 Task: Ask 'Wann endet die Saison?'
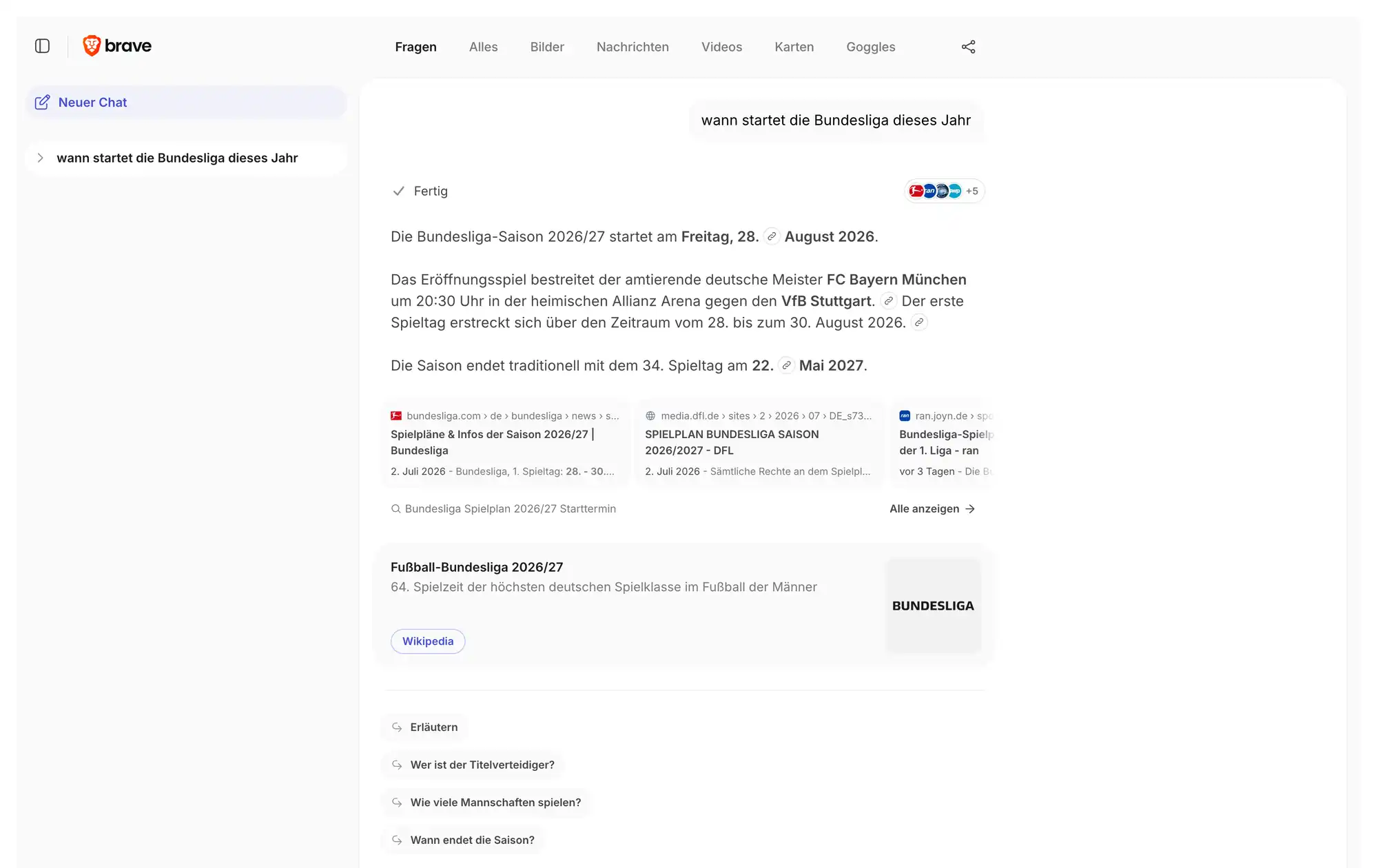coord(463,840)
